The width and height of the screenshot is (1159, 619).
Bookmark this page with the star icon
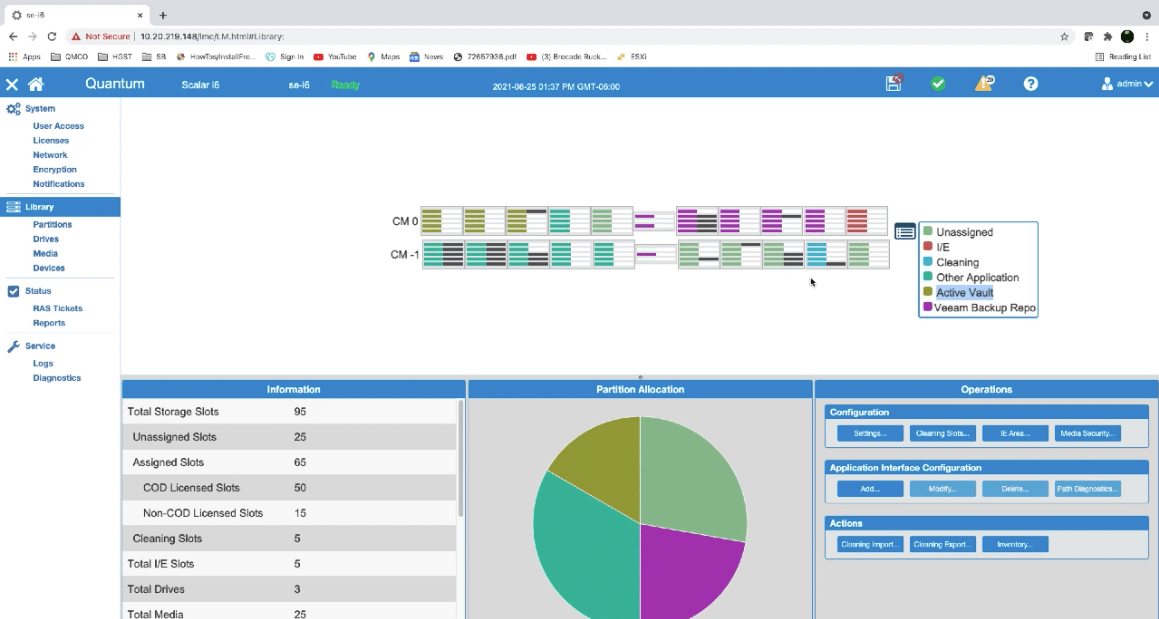[x=1064, y=36]
